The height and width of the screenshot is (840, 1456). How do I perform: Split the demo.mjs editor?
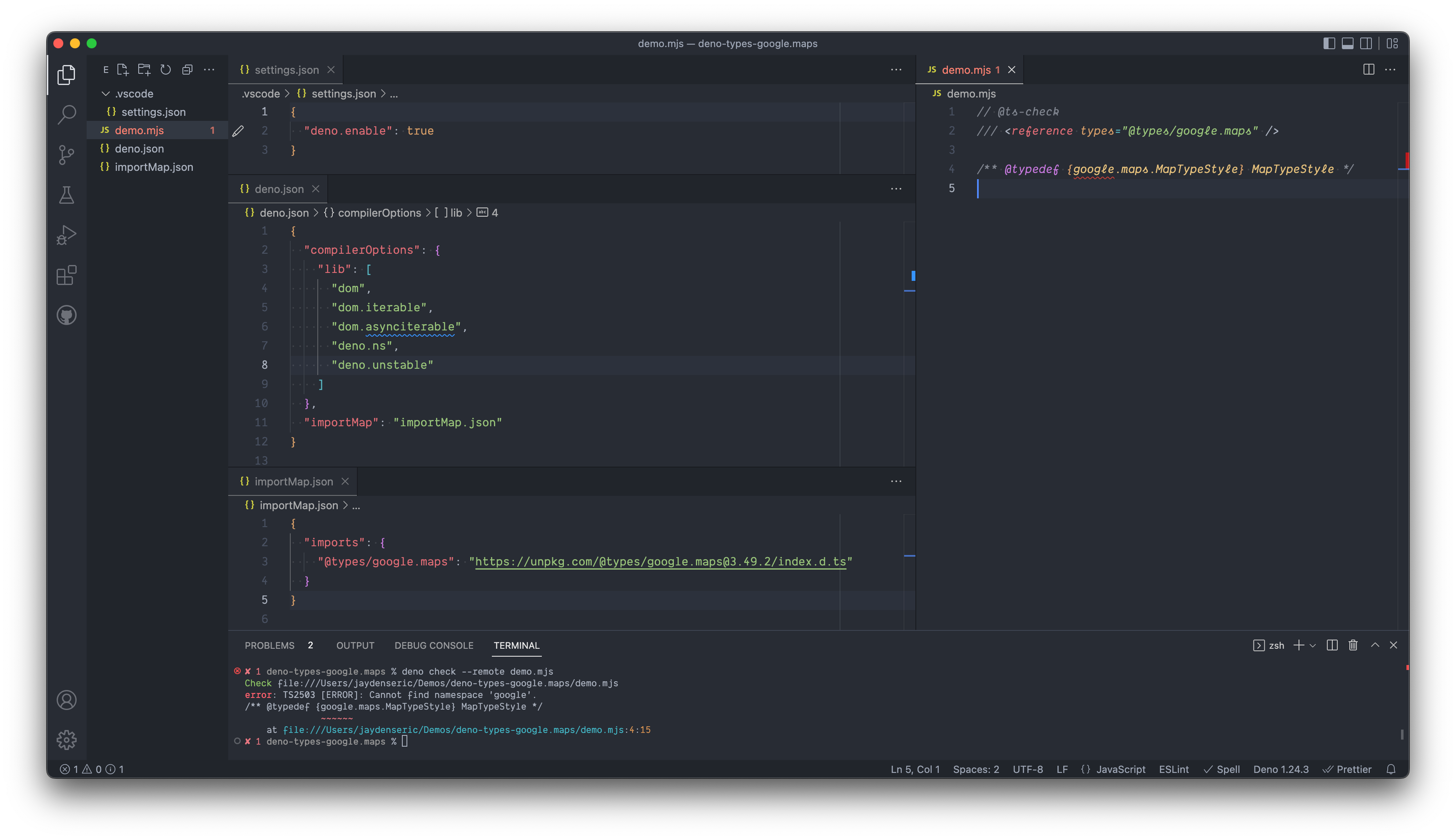(1369, 69)
